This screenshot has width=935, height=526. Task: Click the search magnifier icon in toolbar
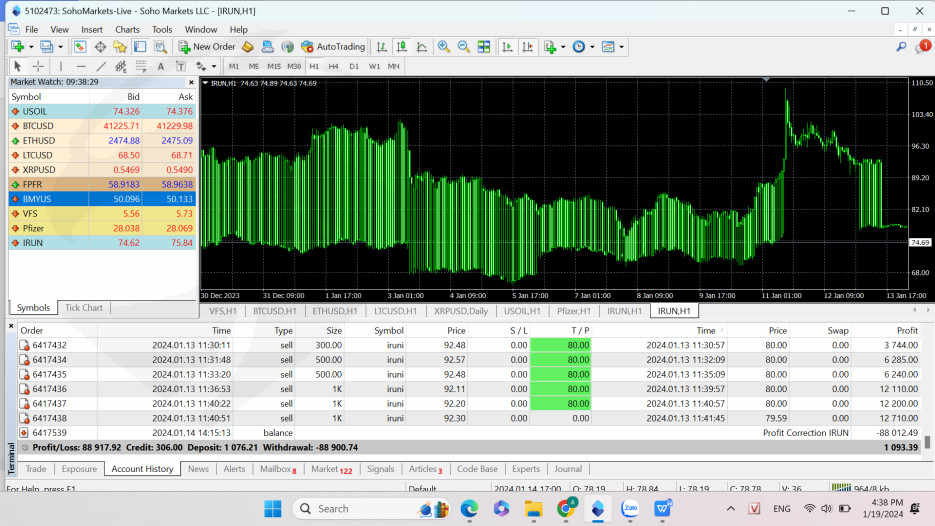coord(901,47)
